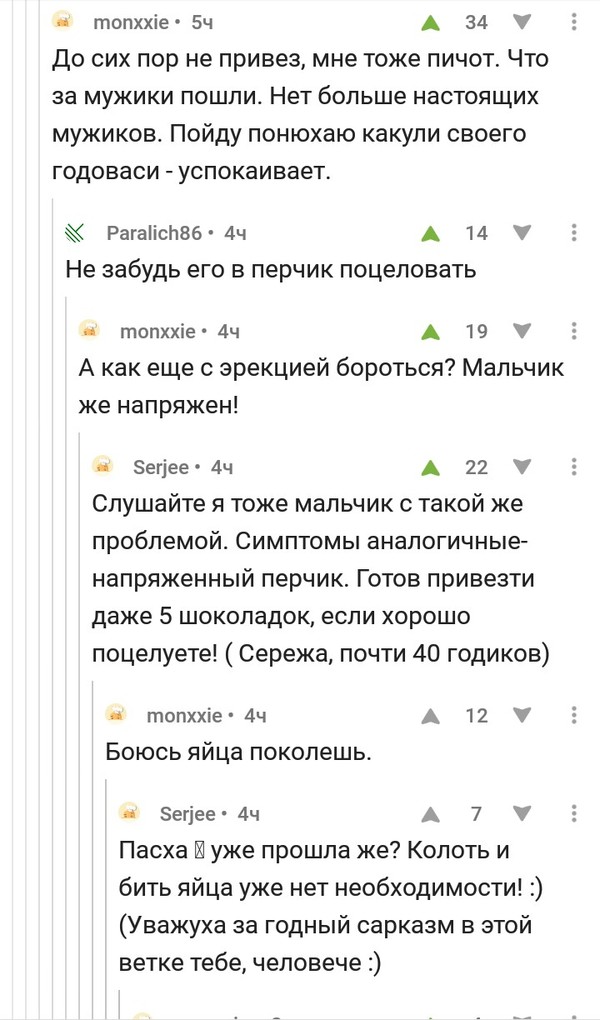The width and height of the screenshot is (600, 1020).
Task: Click Serjee's avatar on the score 7 comment
Action: coord(130,813)
